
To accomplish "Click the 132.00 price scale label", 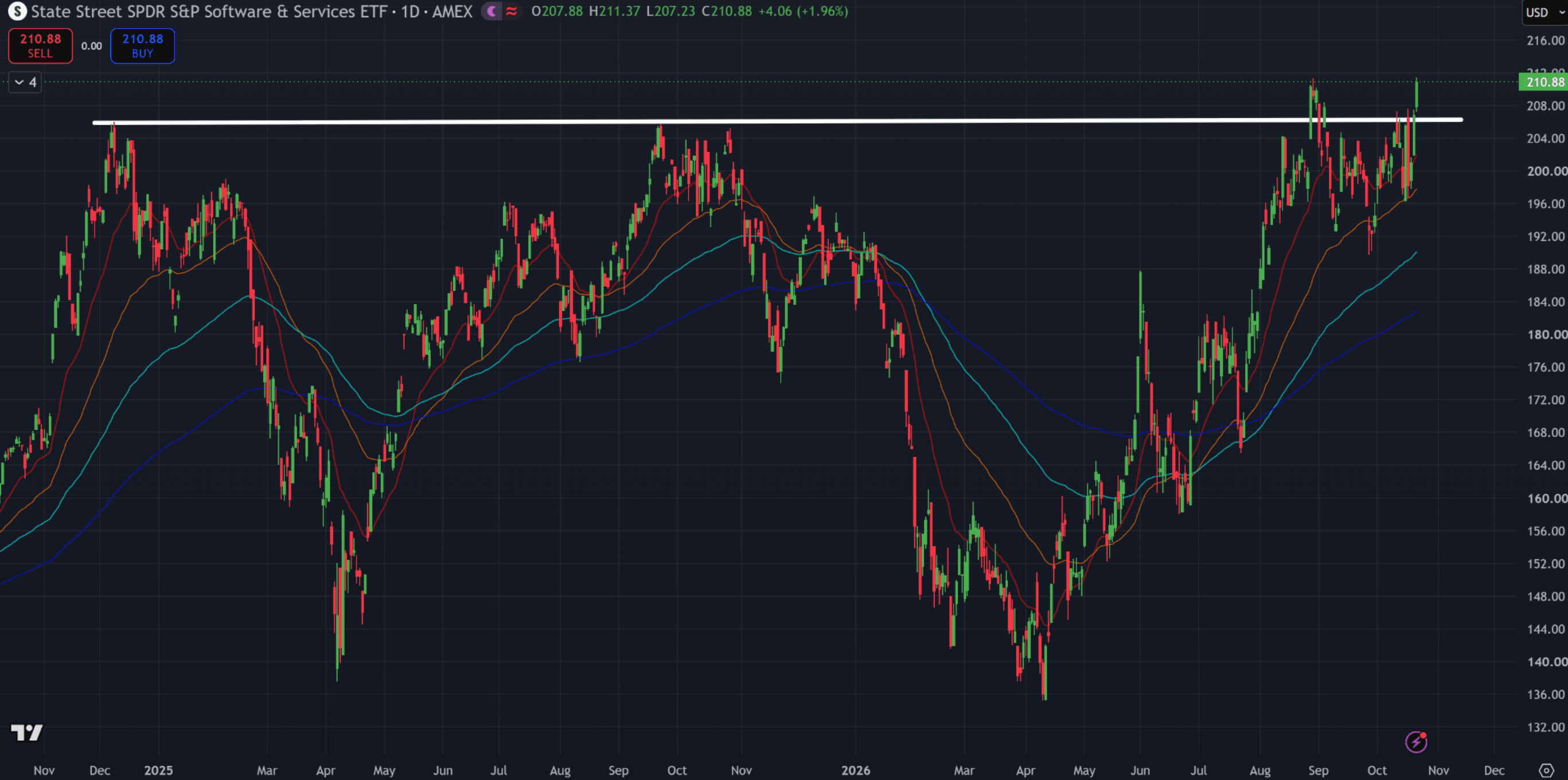I will (1545, 727).
